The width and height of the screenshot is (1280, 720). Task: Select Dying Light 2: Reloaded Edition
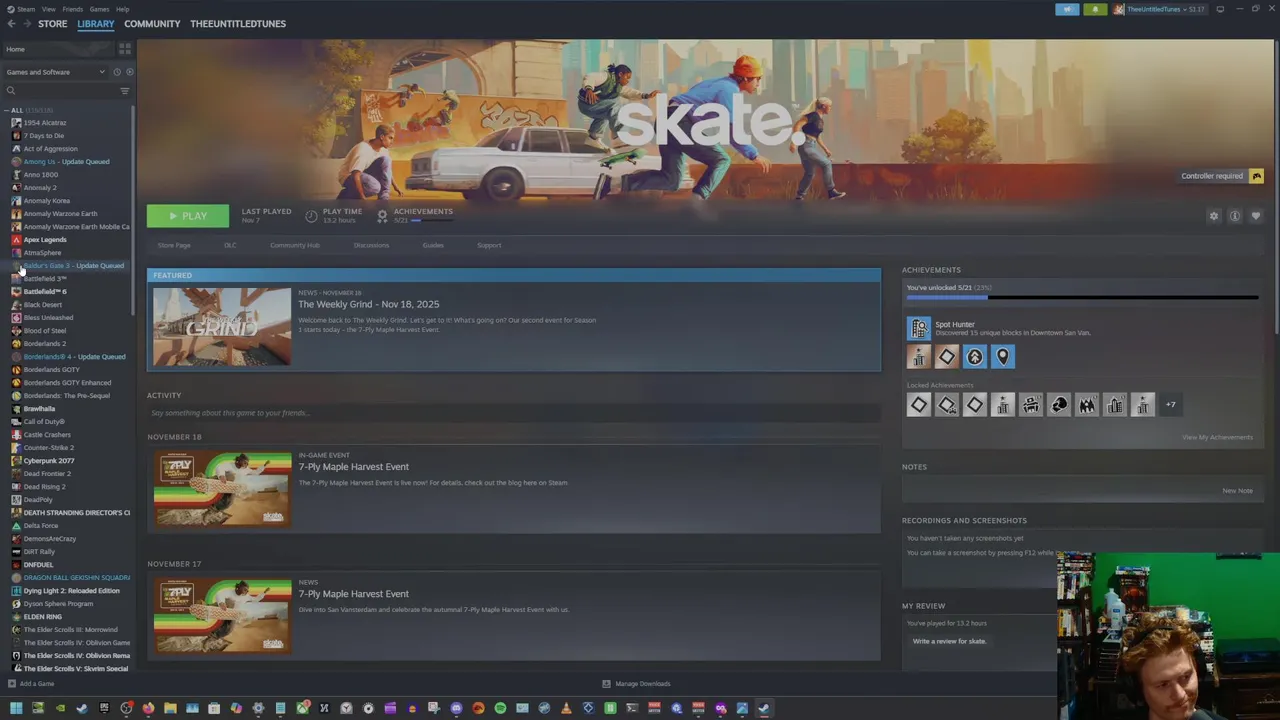[70, 591]
